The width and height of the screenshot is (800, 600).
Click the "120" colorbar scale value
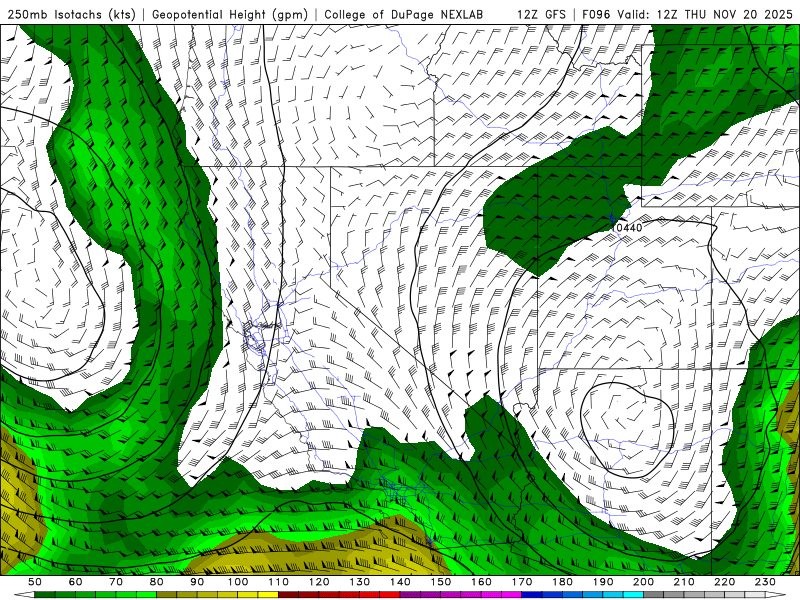tap(319, 582)
